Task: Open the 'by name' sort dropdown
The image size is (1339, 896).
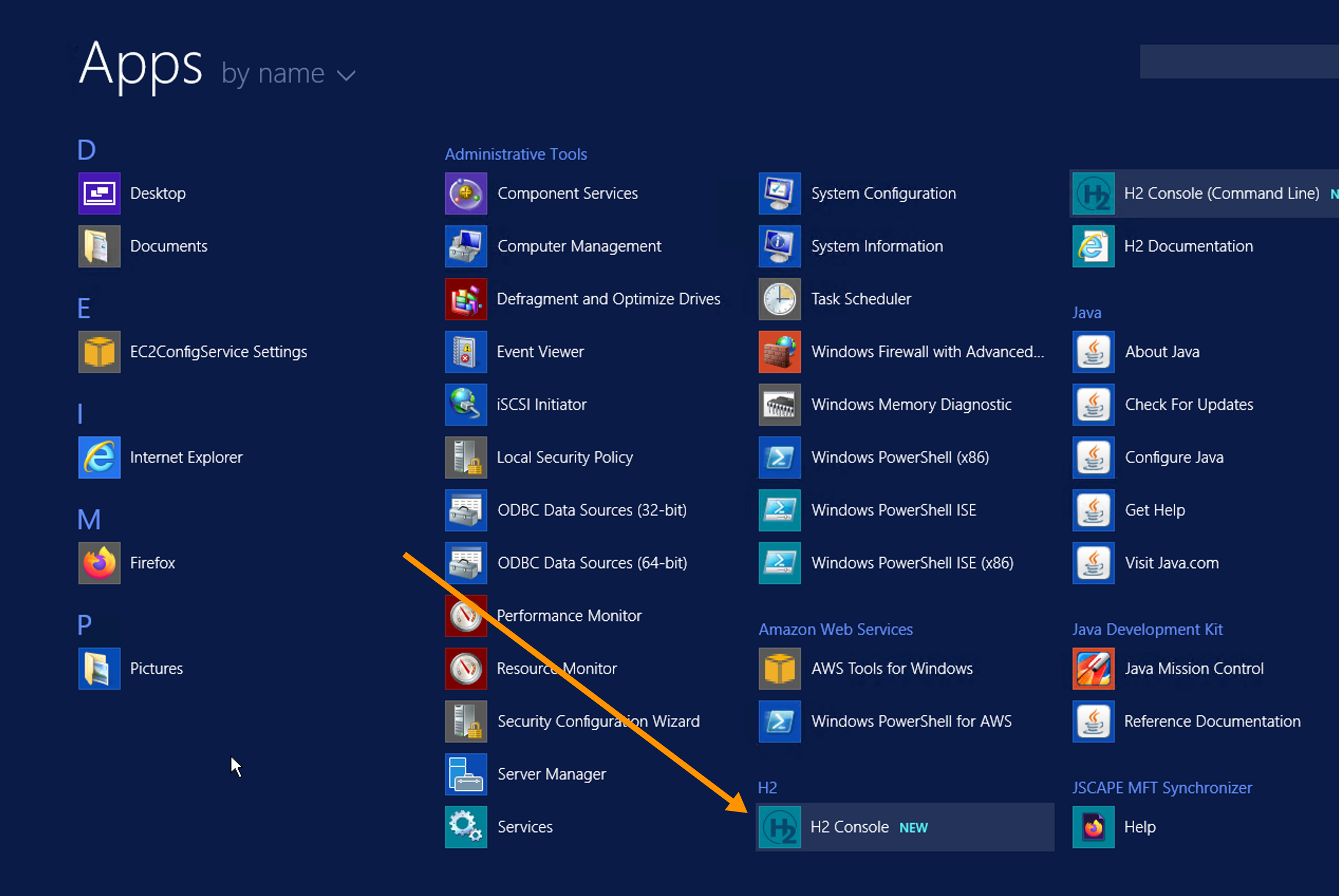Action: coord(289,74)
